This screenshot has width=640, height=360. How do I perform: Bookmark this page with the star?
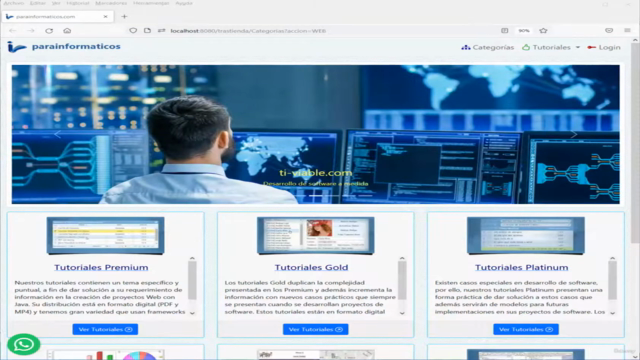click(543, 31)
